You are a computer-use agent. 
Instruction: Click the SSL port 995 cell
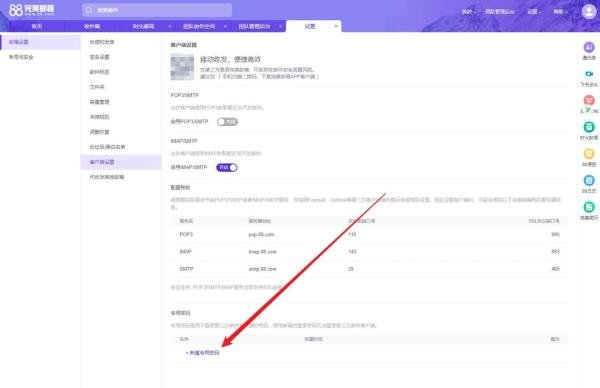tap(555, 234)
